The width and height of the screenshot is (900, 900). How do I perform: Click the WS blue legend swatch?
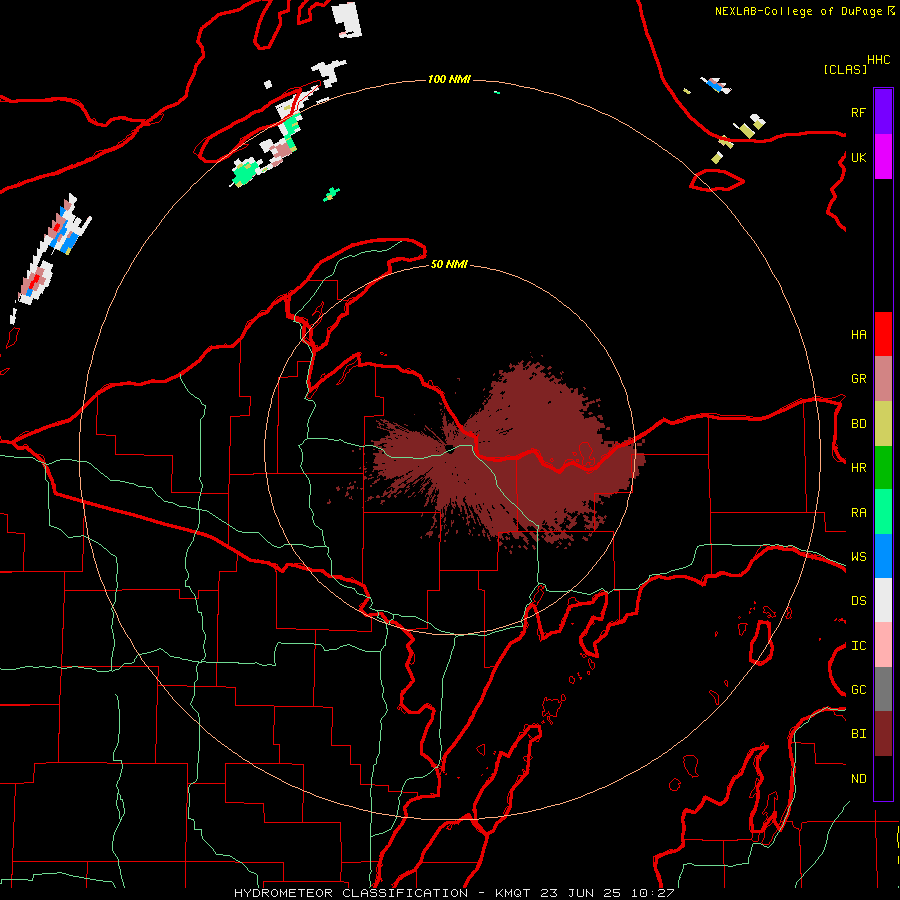pos(883,556)
